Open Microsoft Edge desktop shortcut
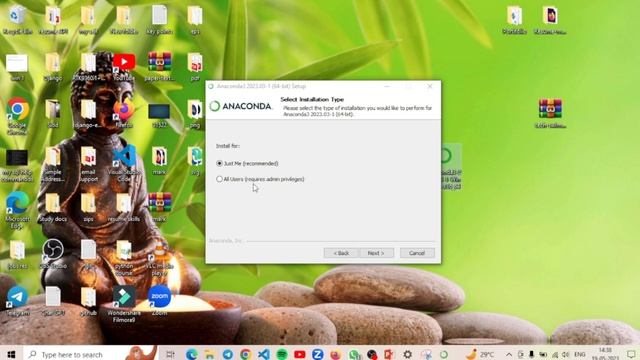 (17, 210)
